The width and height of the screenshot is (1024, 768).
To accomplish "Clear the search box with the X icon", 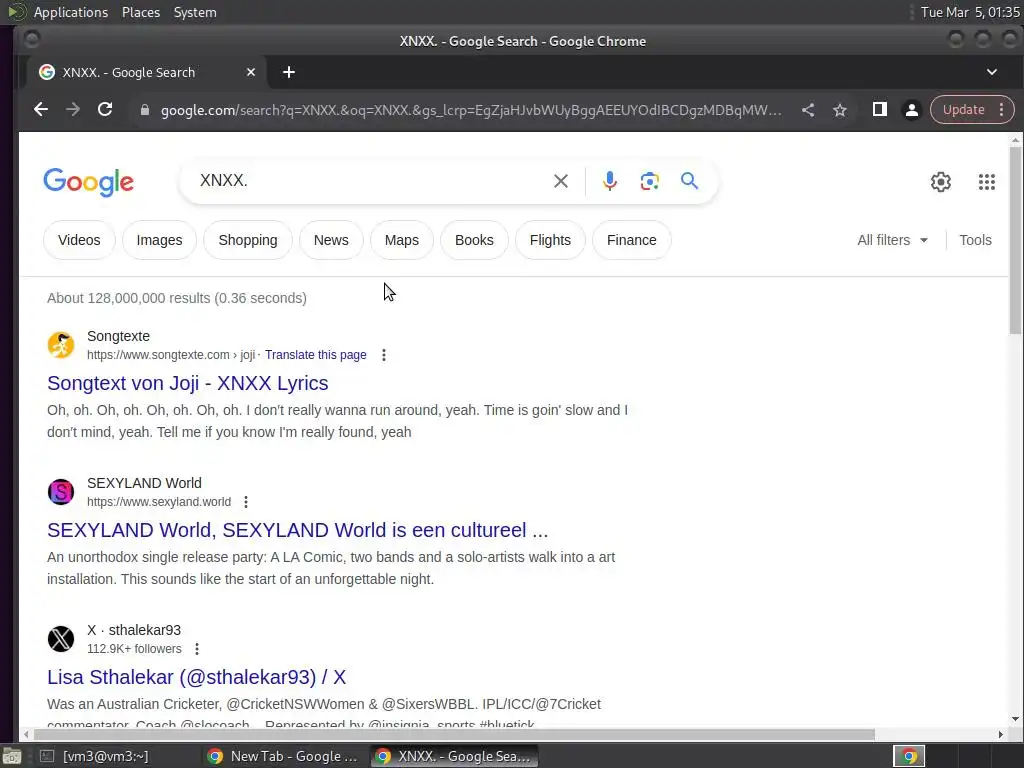I will click(561, 181).
